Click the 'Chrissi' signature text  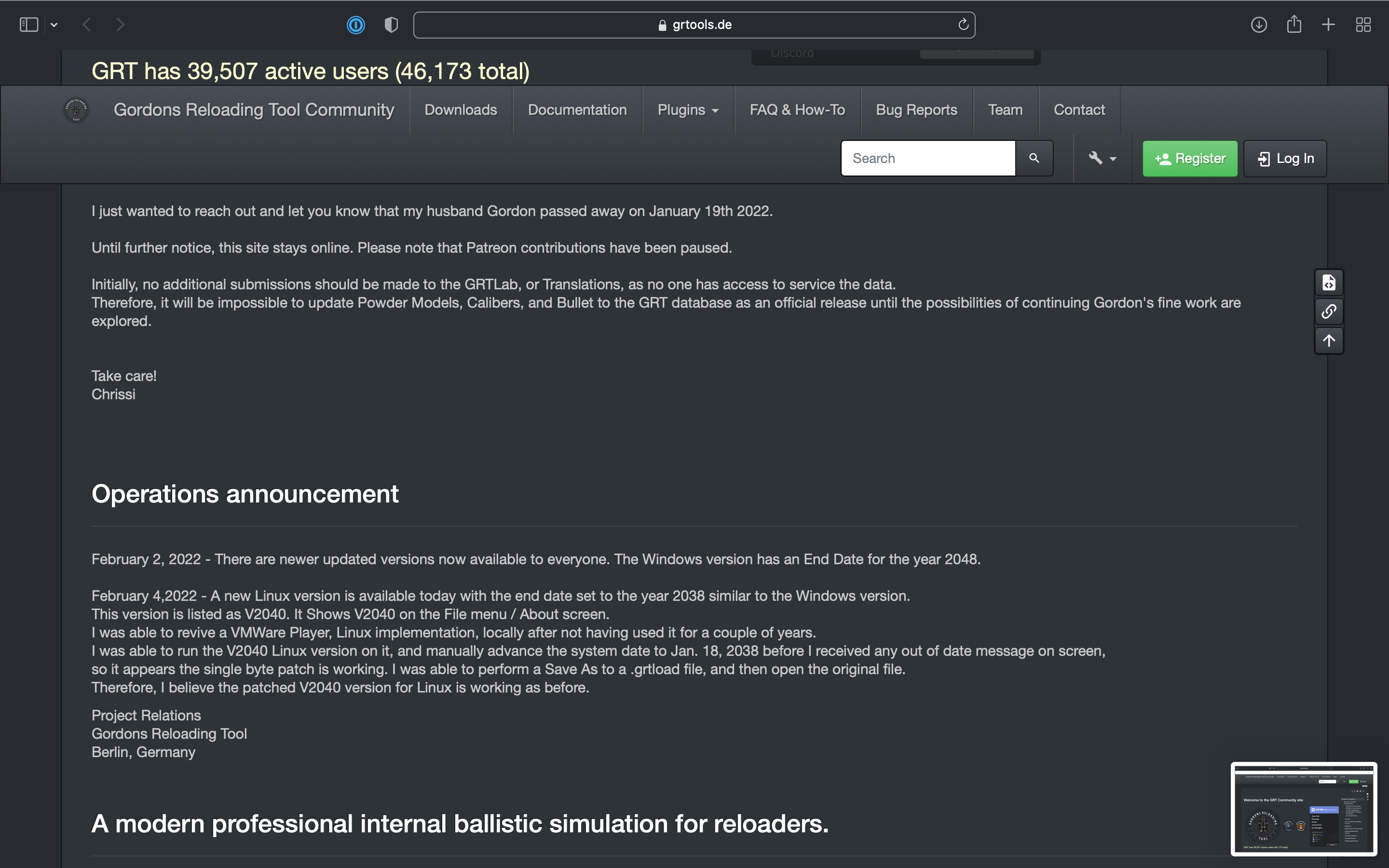pos(114,394)
